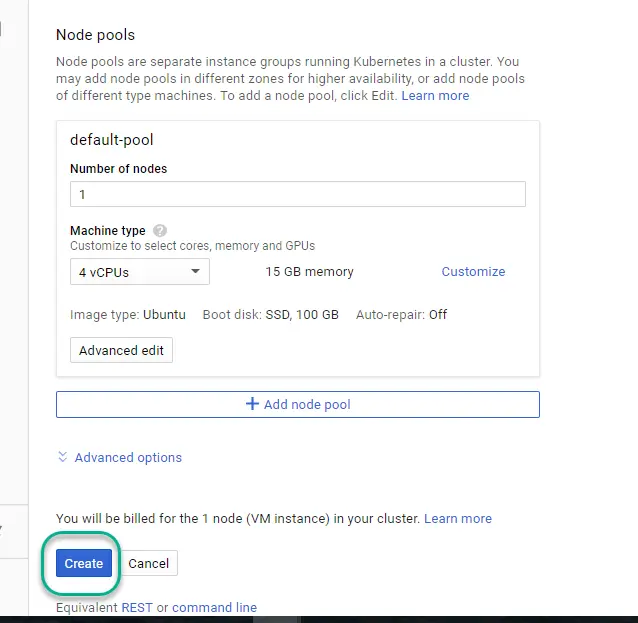Click the Node pools heading

[95, 35]
